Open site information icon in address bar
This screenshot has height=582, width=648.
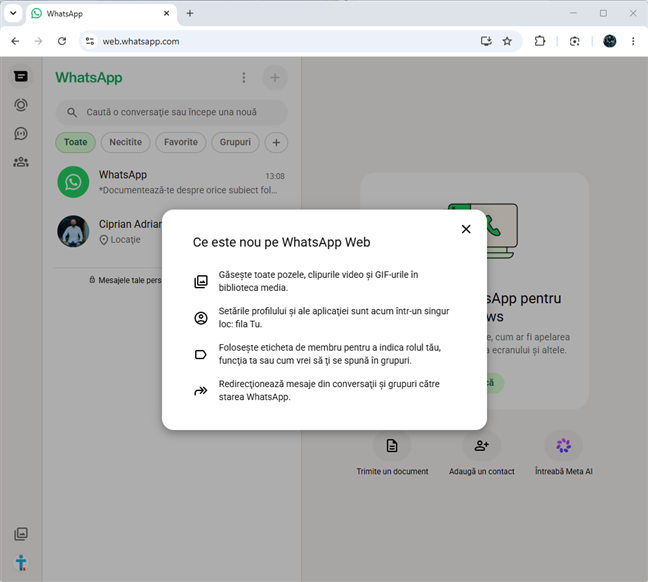90,41
